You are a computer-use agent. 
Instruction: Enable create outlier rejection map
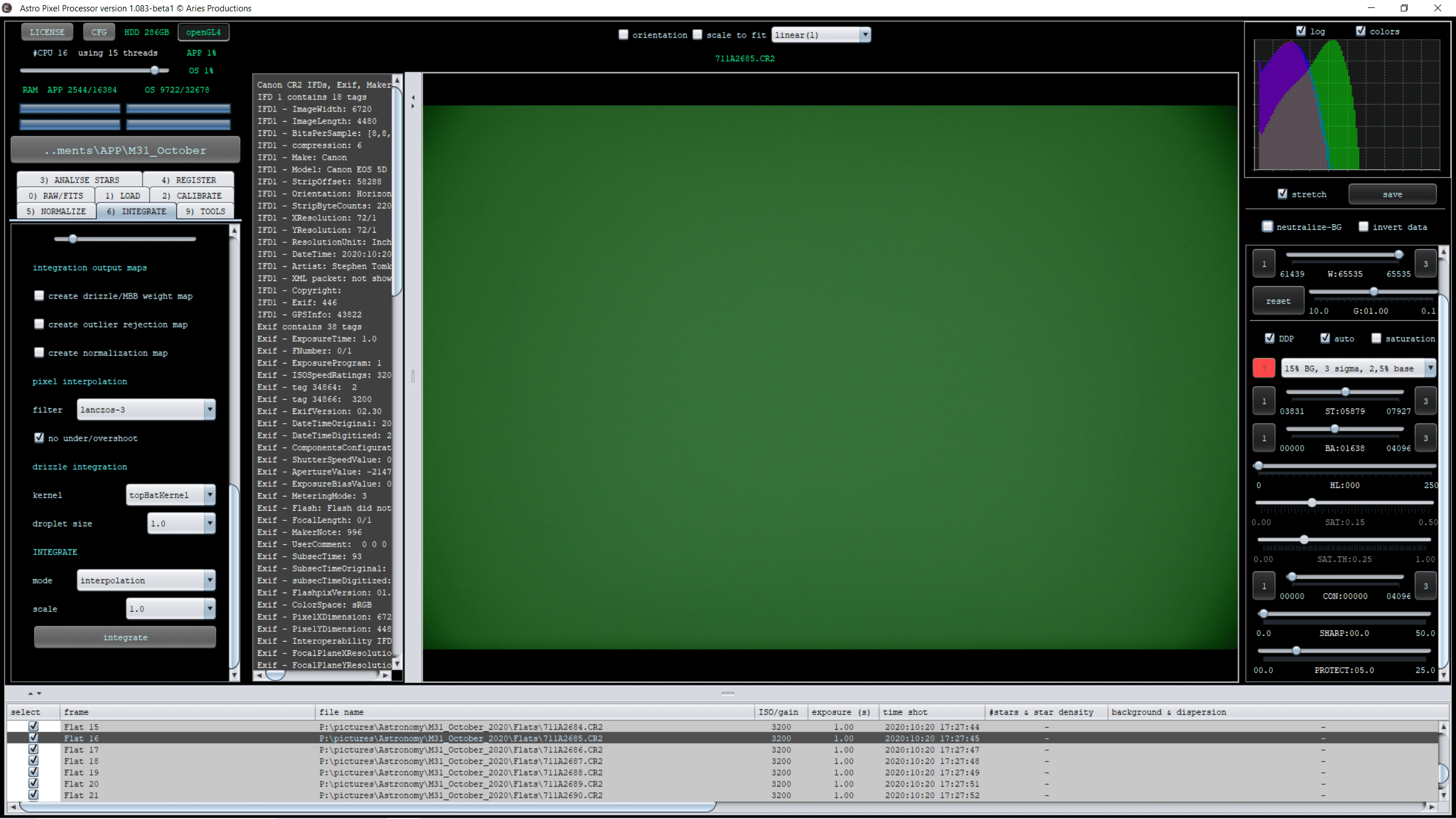(39, 324)
